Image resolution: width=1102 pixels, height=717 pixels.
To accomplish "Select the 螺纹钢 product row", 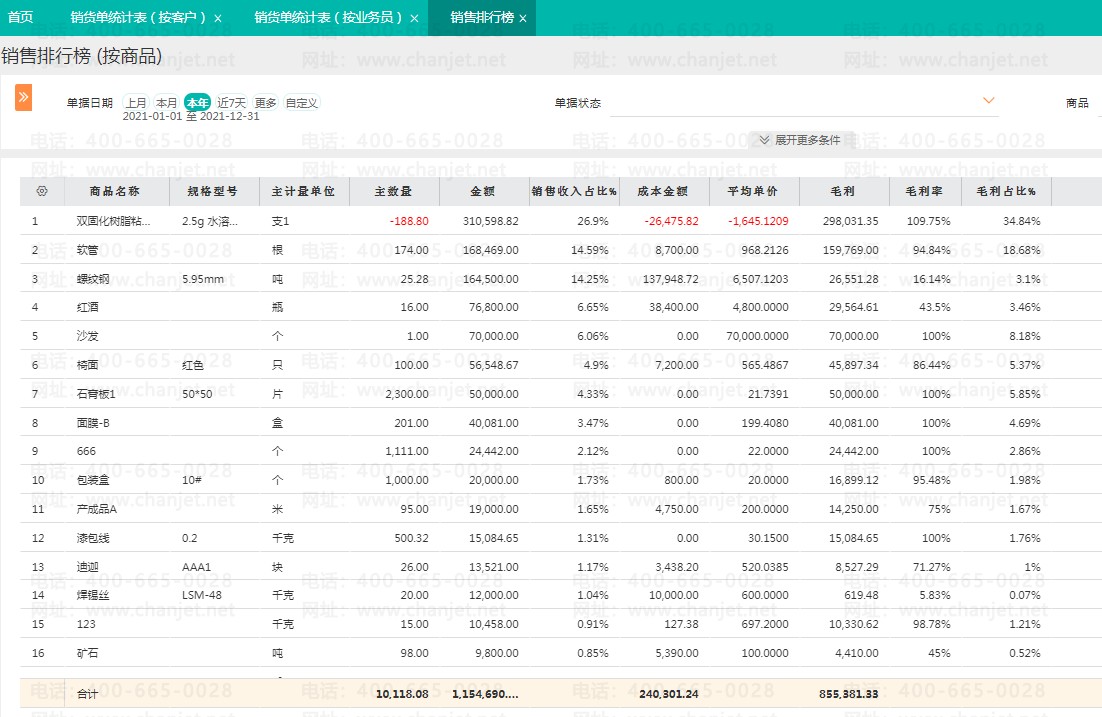I will click(93, 279).
